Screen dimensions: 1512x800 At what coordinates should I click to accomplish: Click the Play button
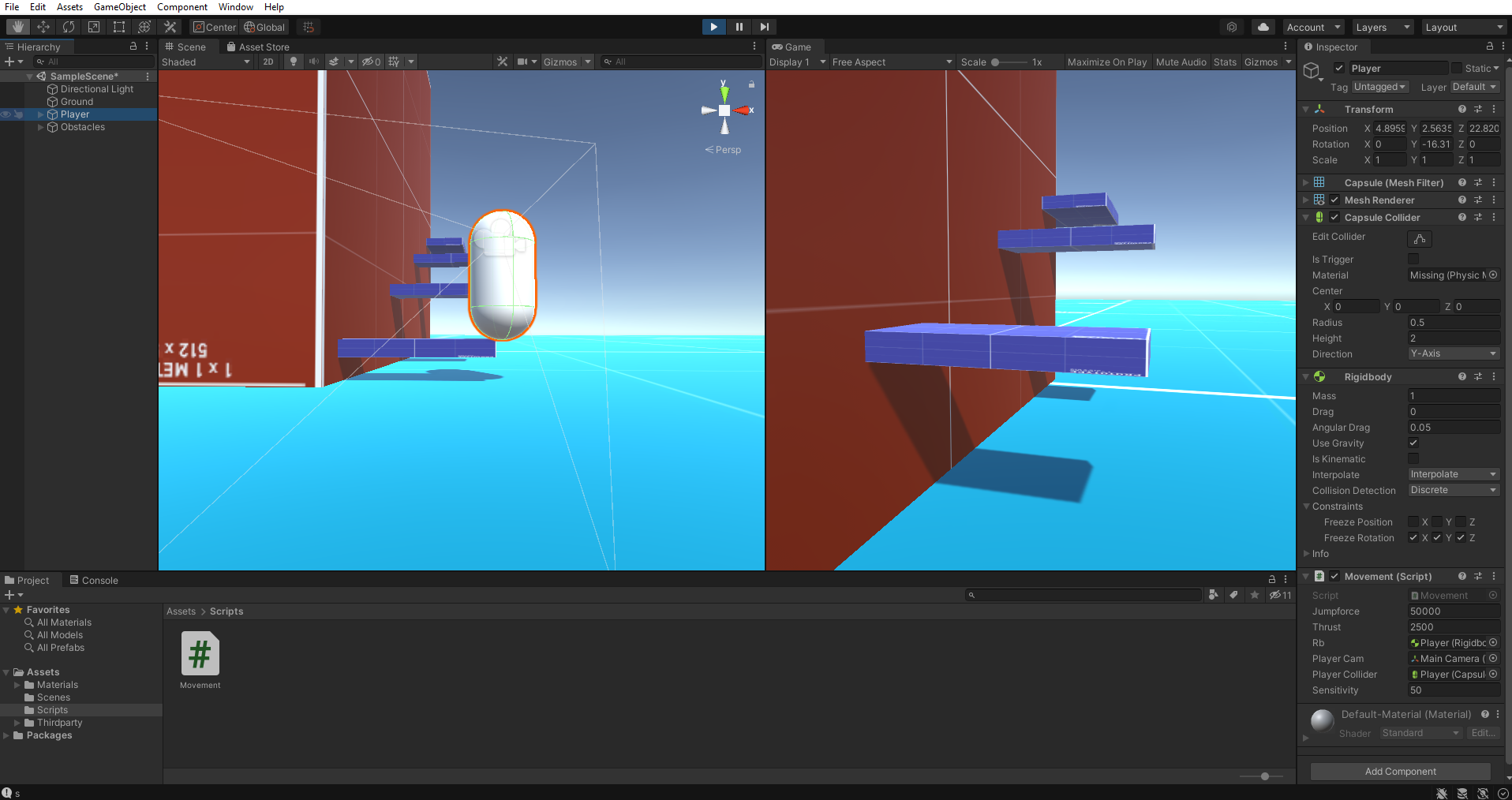click(713, 27)
